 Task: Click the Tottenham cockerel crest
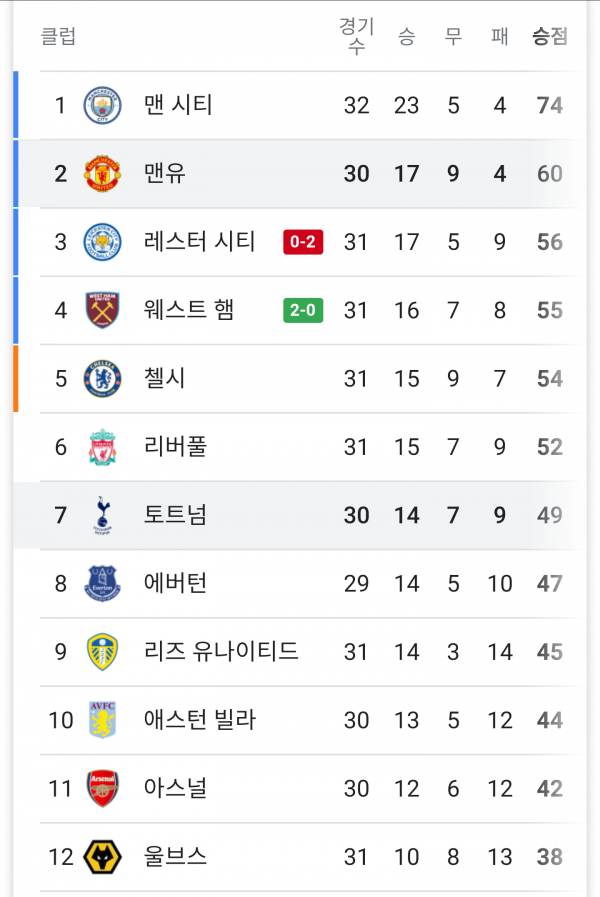click(x=102, y=515)
